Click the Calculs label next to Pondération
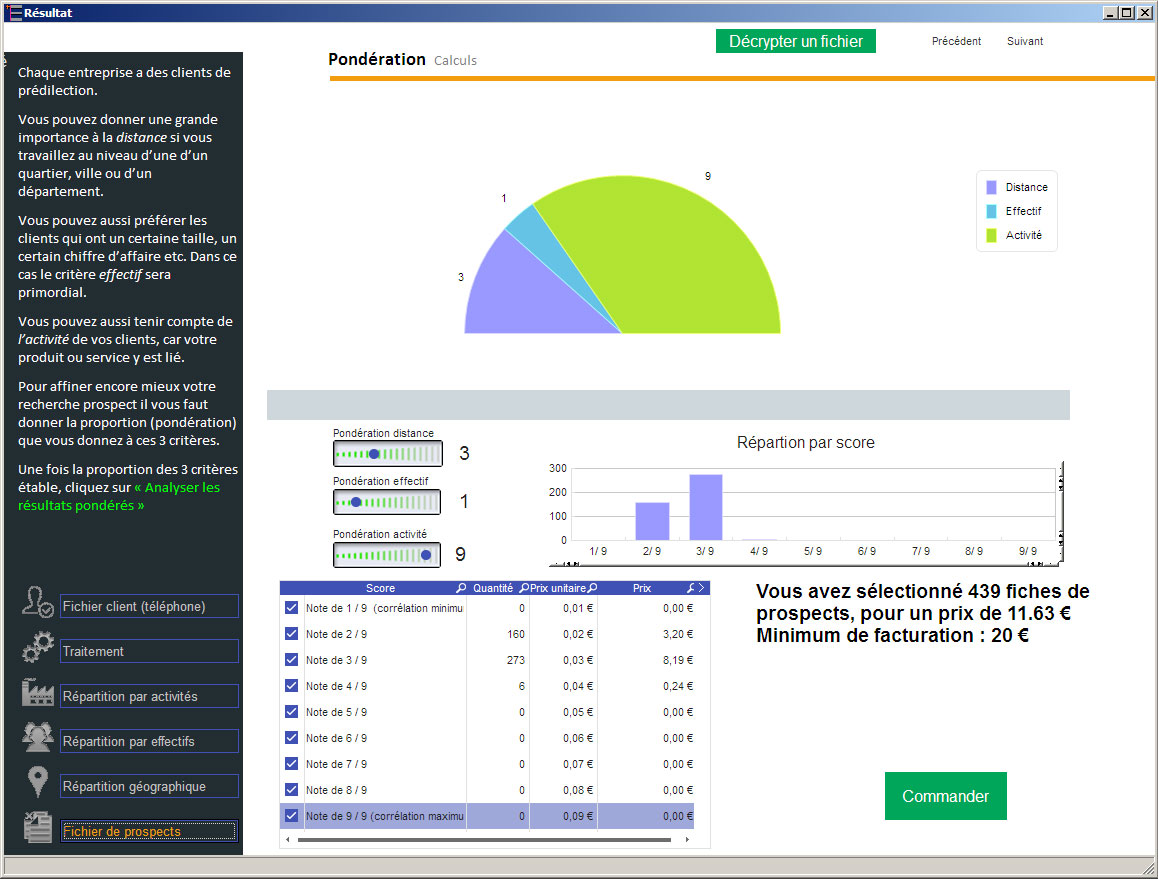 (x=455, y=61)
